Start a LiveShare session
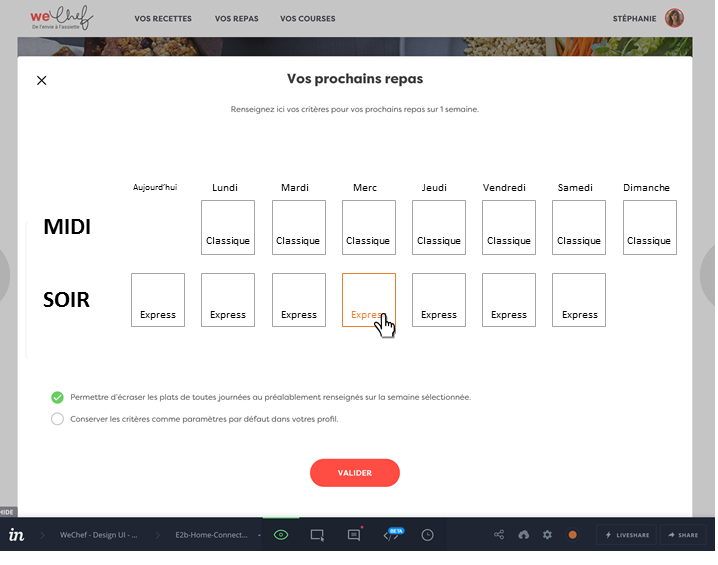Image resolution: width=718 pixels, height=565 pixels. pos(626,535)
